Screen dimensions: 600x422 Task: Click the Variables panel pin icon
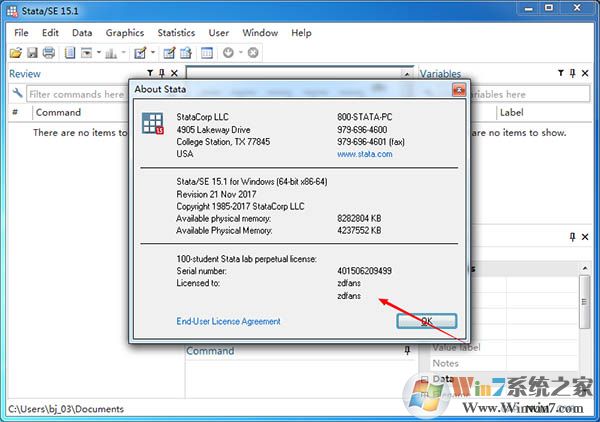click(x=572, y=73)
